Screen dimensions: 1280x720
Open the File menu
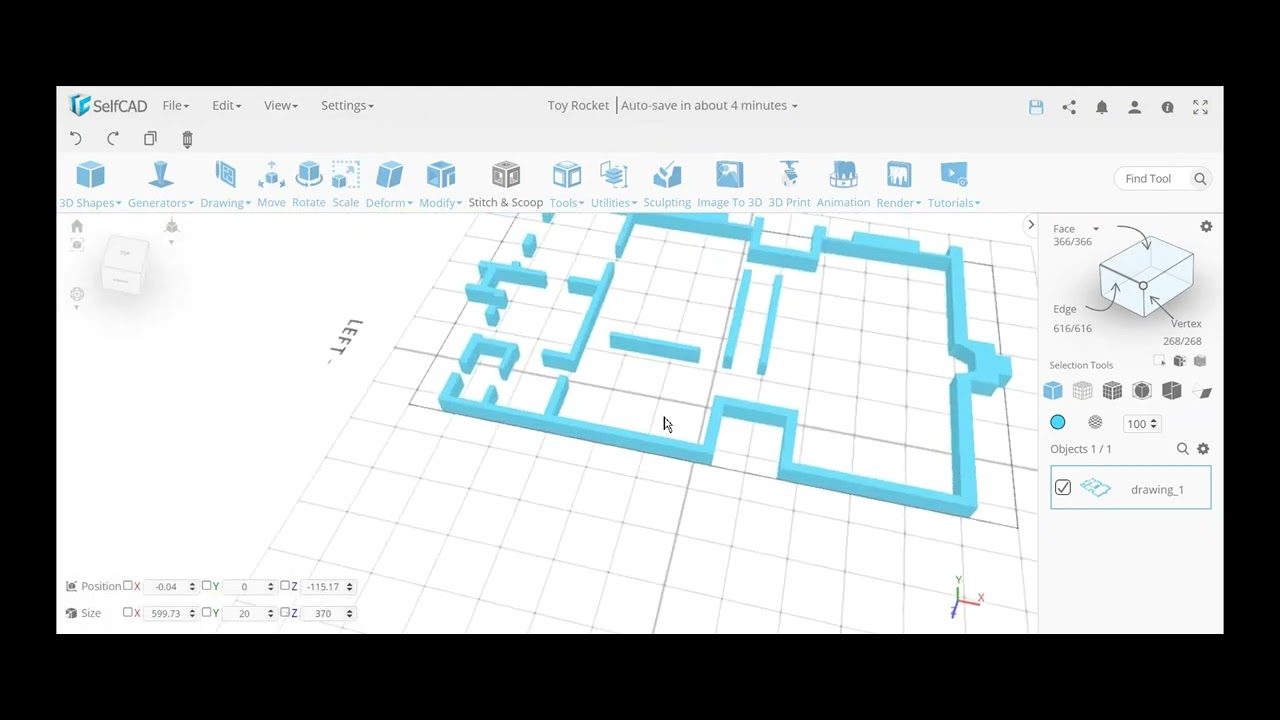click(175, 105)
